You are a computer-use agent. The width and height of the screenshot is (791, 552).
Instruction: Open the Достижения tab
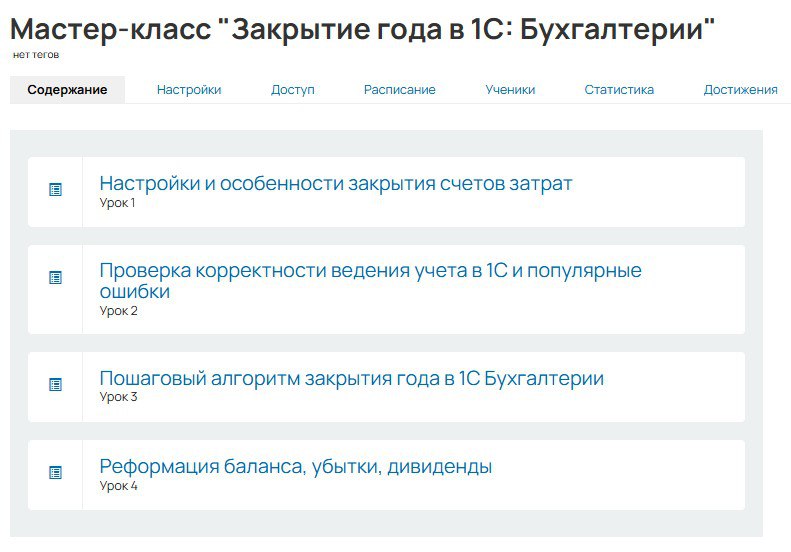[740, 90]
